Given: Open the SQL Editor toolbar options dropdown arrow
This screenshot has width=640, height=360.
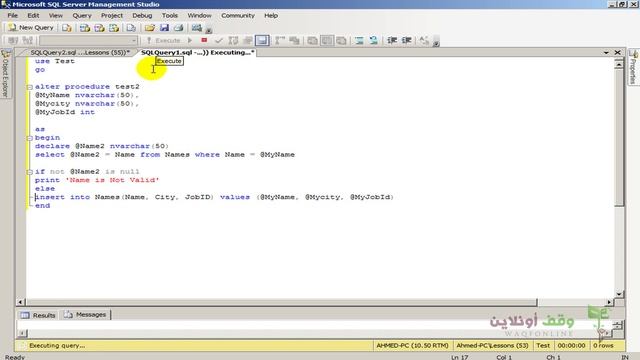Looking at the screenshot, I should coord(436,43).
